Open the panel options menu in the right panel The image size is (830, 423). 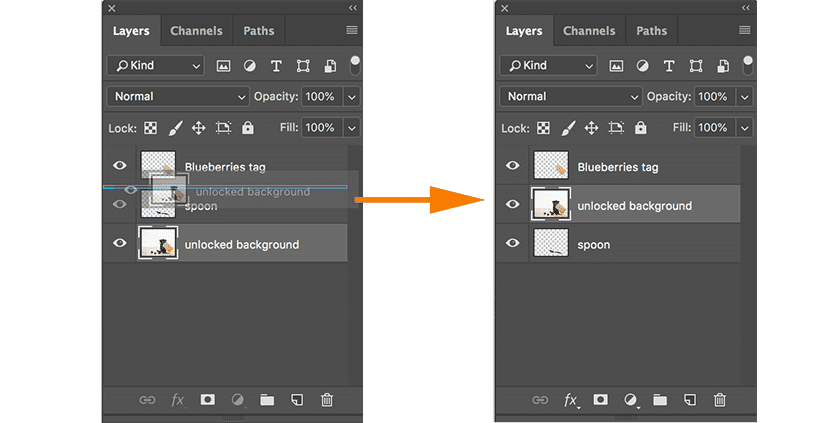[745, 31]
